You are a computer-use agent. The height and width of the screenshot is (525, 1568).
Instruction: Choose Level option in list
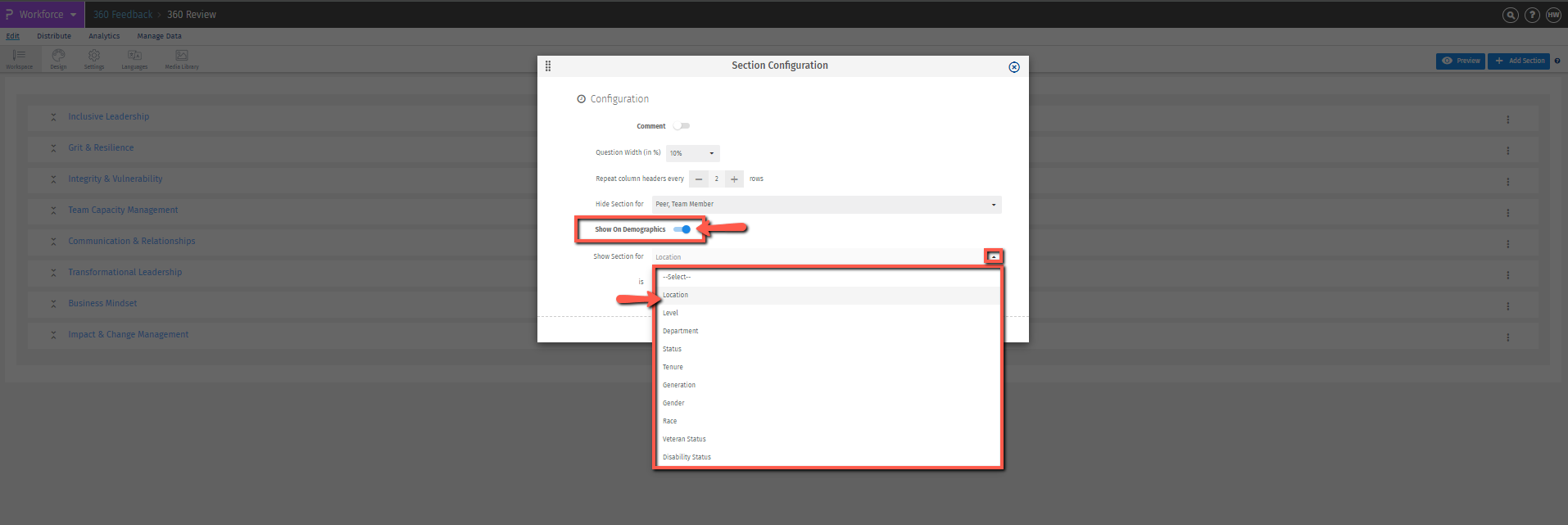pos(828,313)
